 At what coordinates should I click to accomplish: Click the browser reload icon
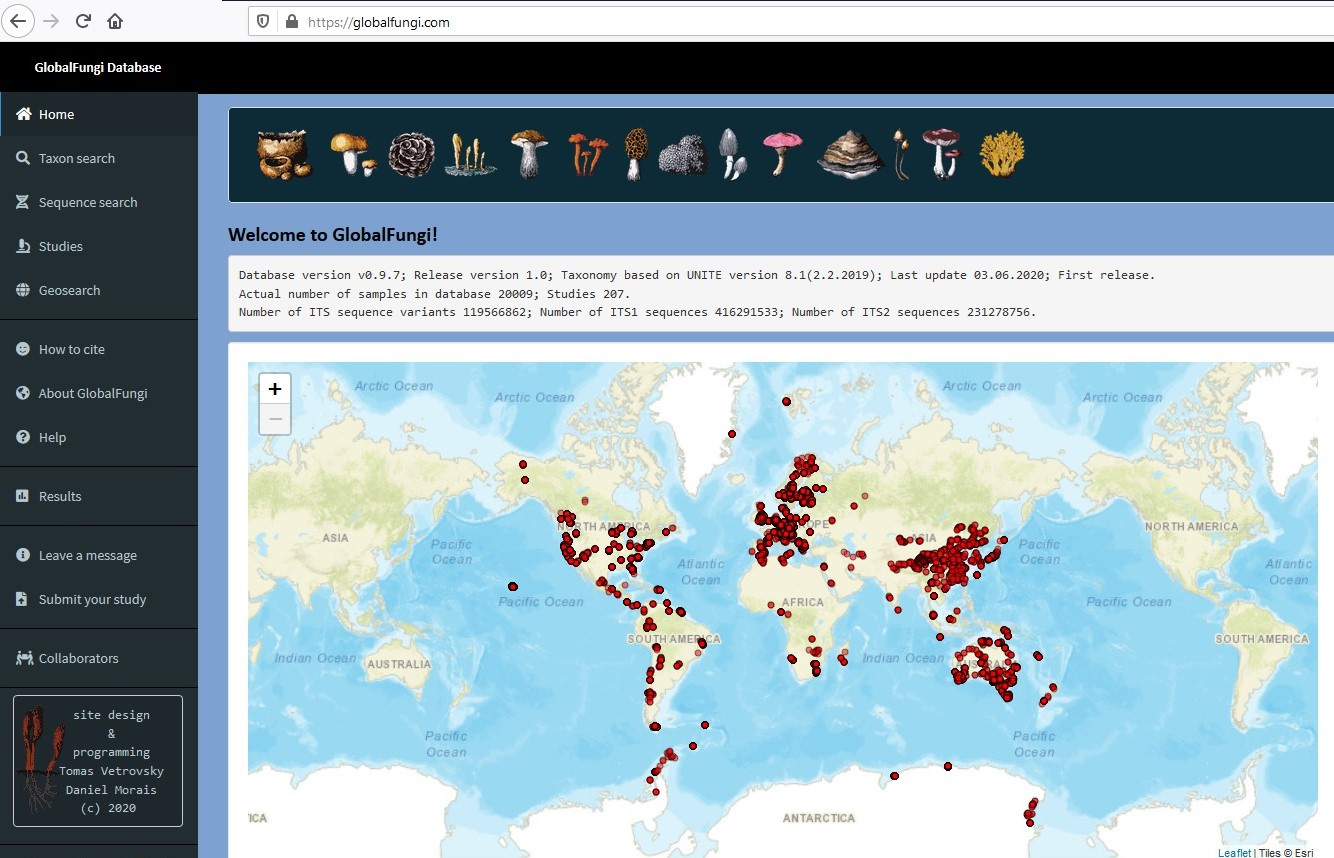(x=84, y=21)
